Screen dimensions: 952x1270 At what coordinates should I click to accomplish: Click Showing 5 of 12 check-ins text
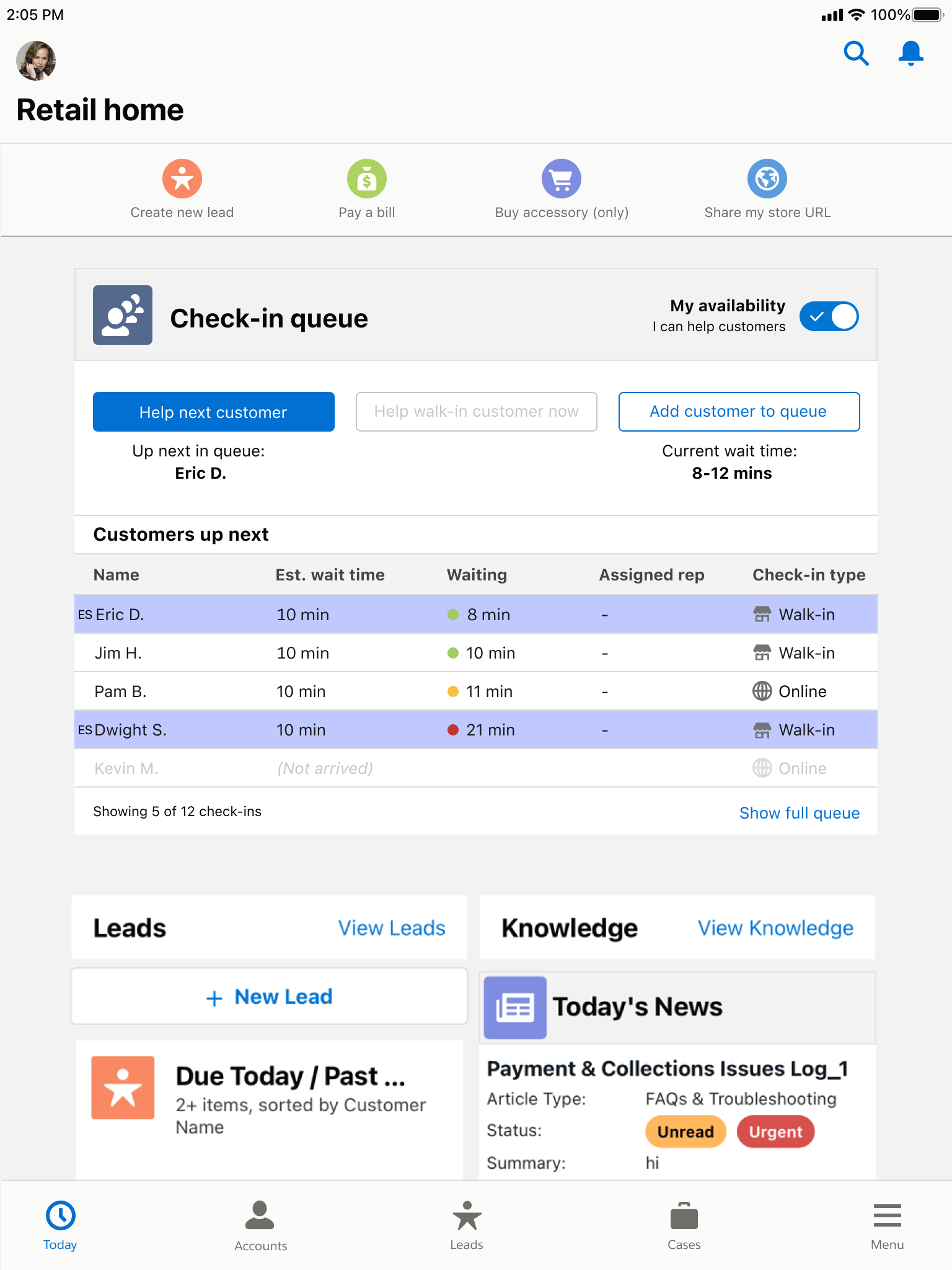(177, 812)
